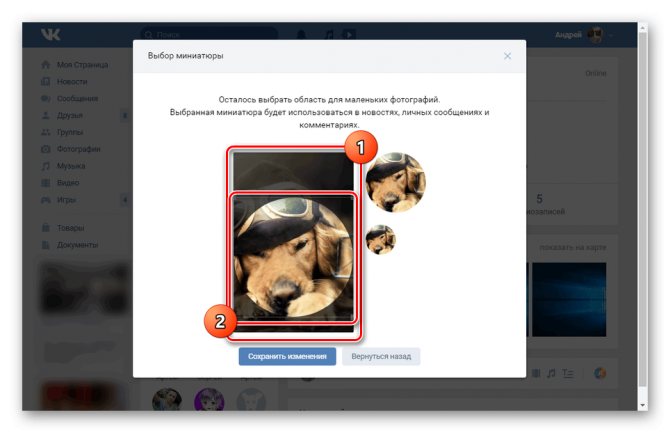This screenshot has width=670, height=433.
Task: Click the film icon beside Видео
Action: coord(46,183)
